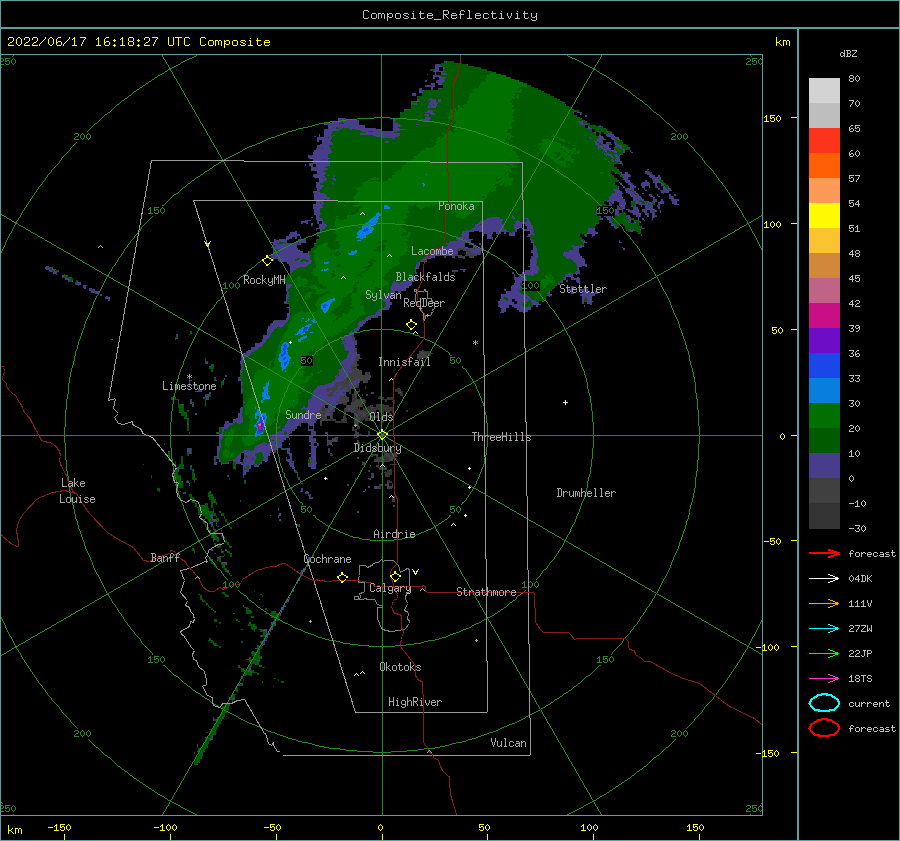Click the orange 111V arrow icon
Image resolution: width=900 pixels, height=841 pixels.
pyautogui.click(x=824, y=603)
